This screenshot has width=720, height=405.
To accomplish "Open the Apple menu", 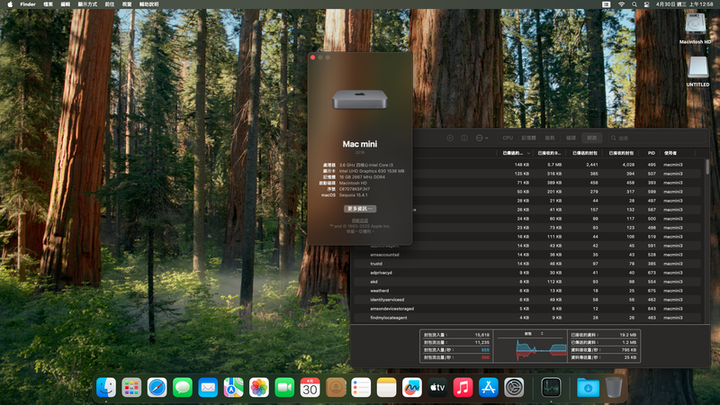I will click(x=10, y=4).
